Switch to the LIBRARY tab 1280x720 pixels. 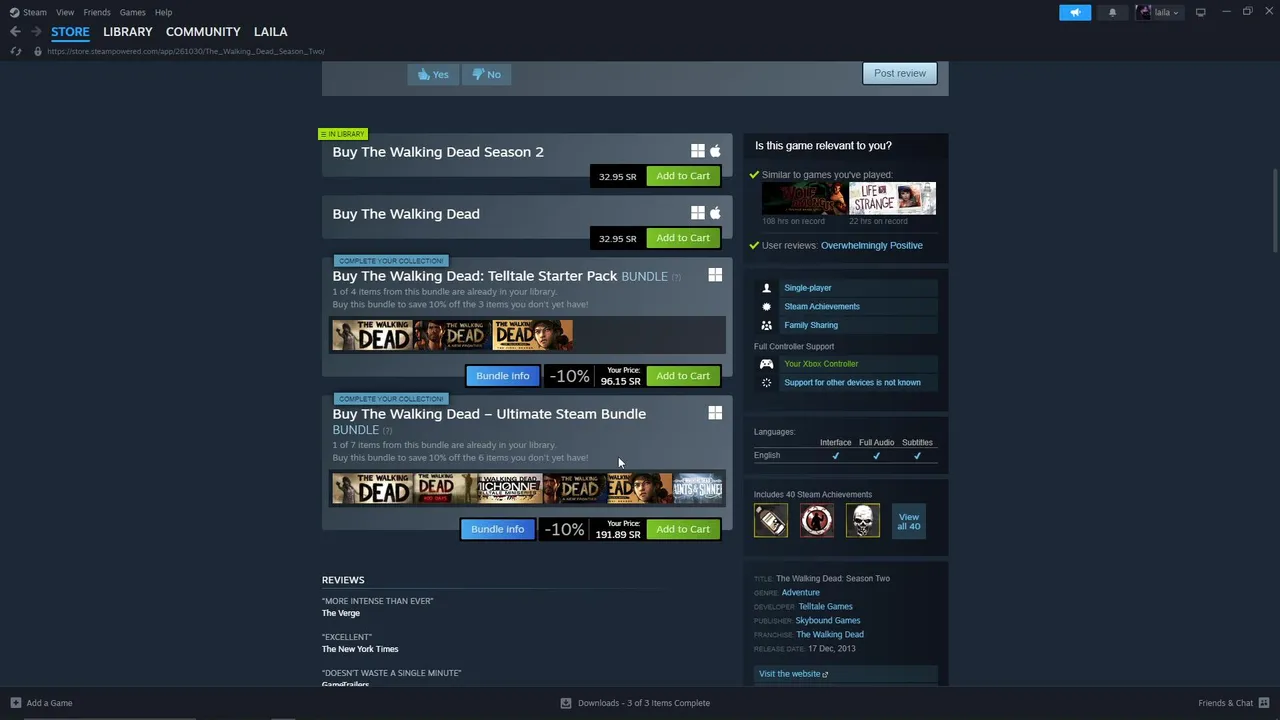tap(128, 32)
